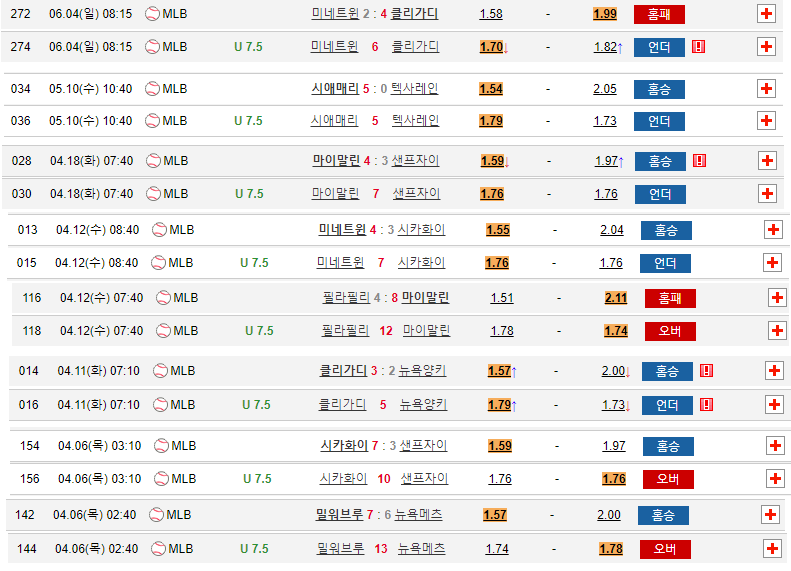Click the 홈패 result button on row 272
791x571 pixels.
[x=659, y=14]
